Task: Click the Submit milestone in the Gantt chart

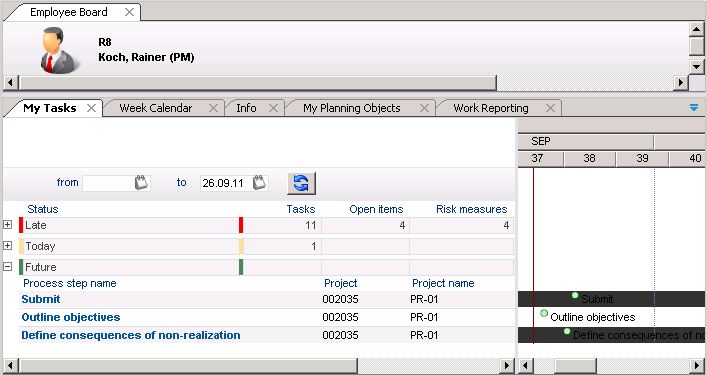Action: click(575, 295)
